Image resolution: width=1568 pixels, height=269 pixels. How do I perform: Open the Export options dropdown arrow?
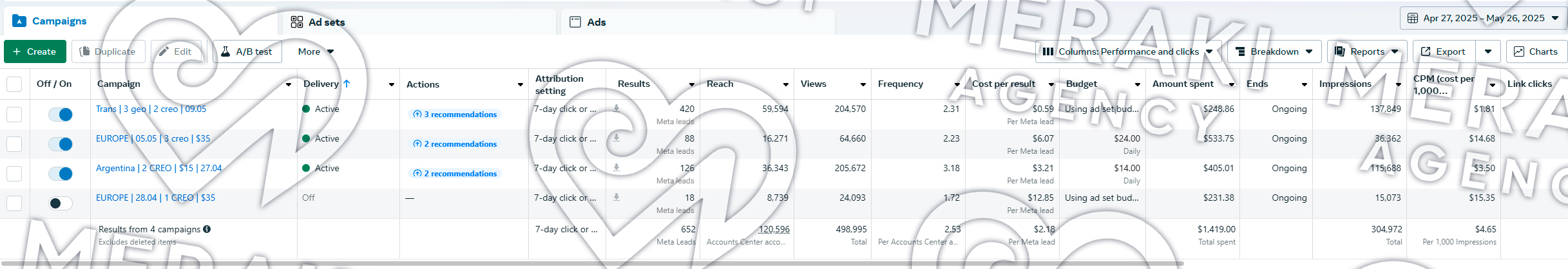point(1488,51)
